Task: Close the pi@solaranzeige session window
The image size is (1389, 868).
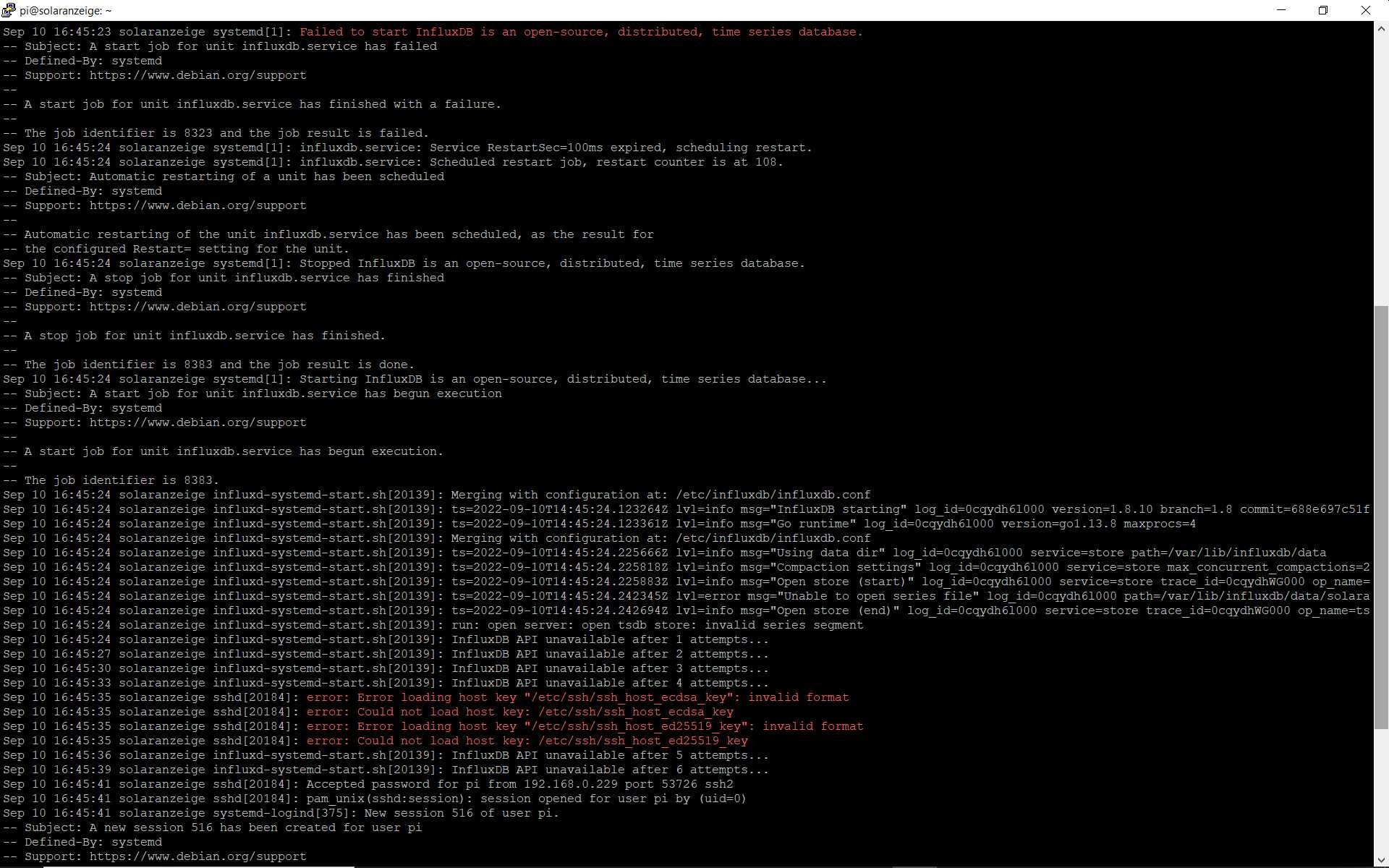Action: point(1365,10)
